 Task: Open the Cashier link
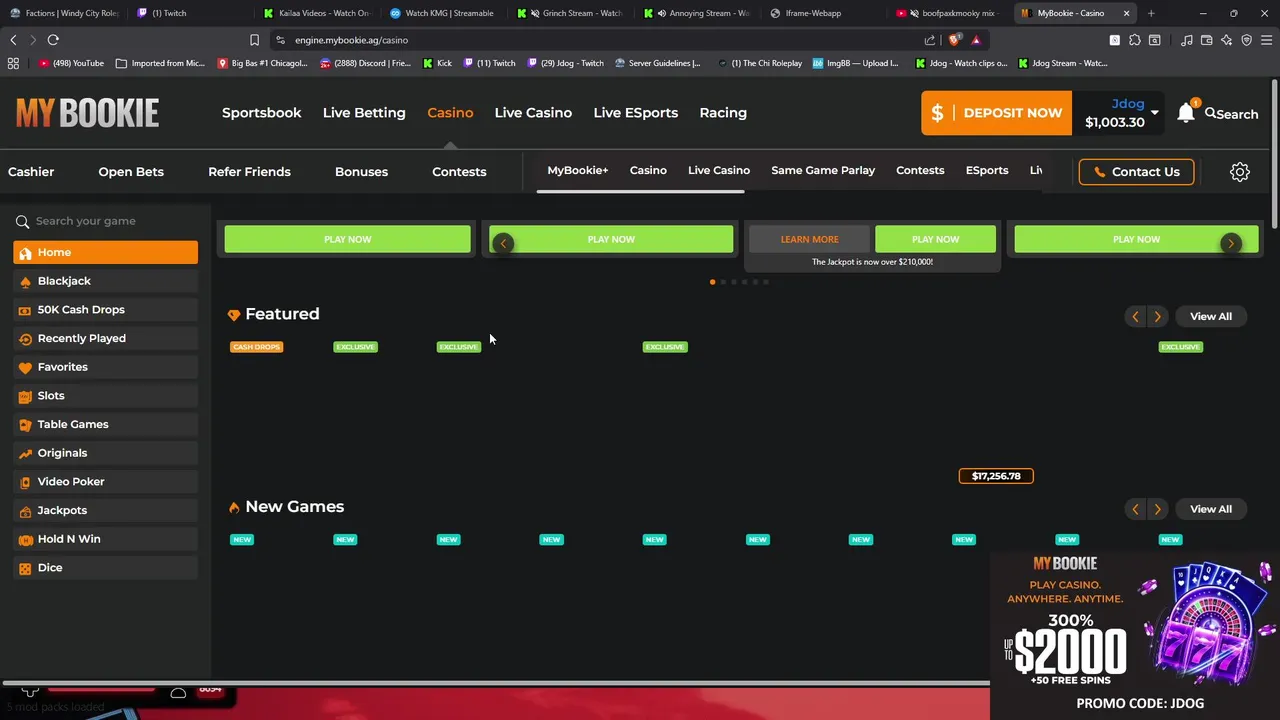click(31, 172)
